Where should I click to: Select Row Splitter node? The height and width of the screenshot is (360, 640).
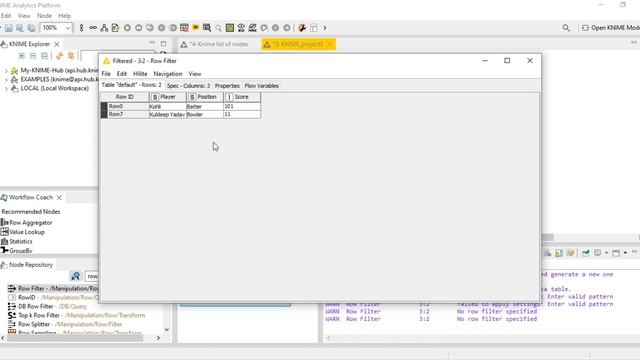[x=65, y=324]
